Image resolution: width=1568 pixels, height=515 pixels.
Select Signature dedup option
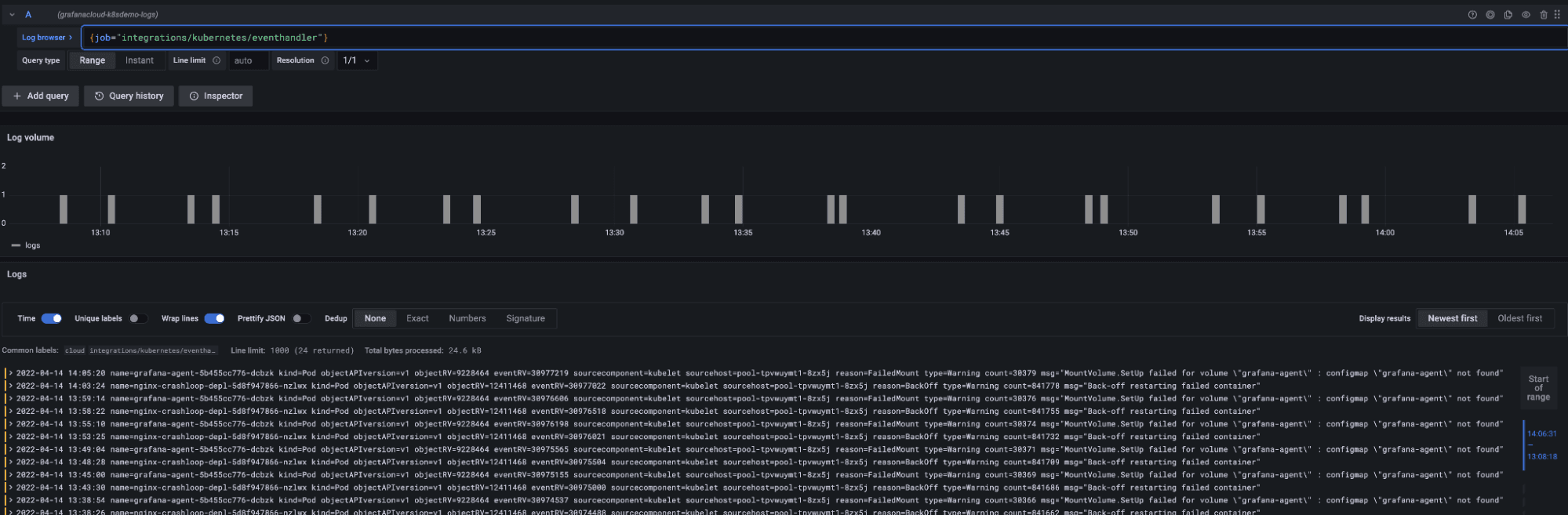526,318
